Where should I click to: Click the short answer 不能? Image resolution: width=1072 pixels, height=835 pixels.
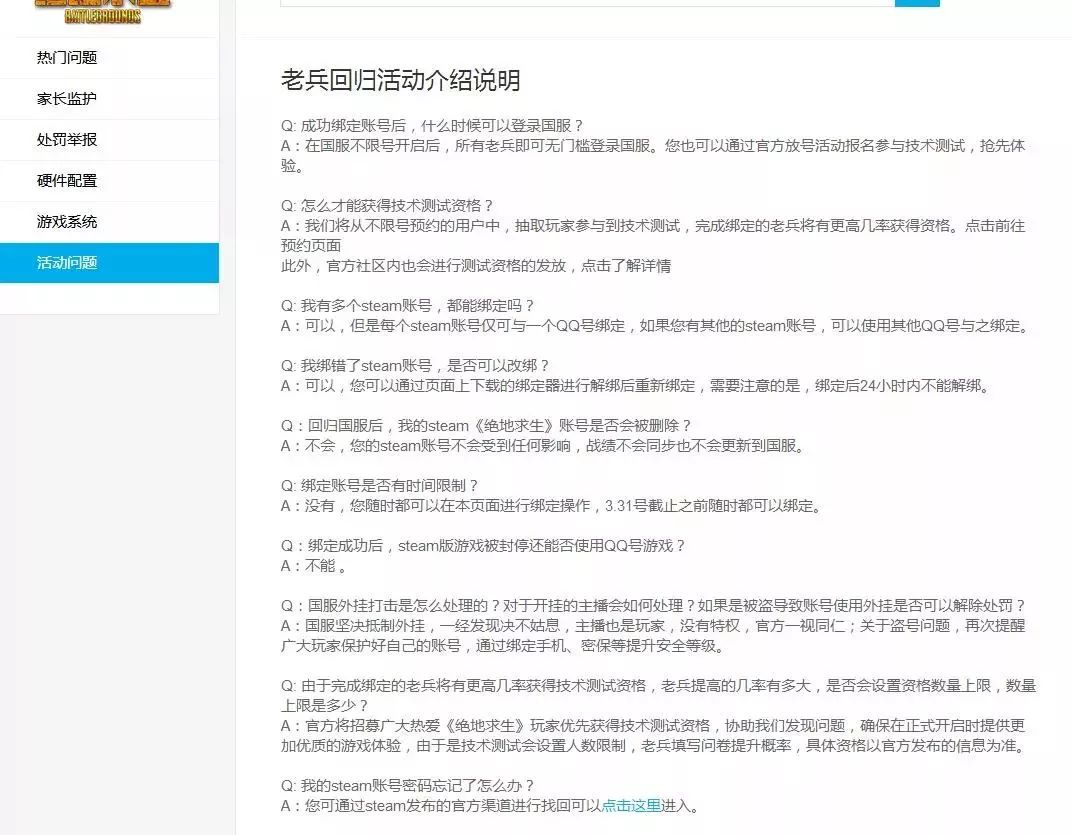314,566
